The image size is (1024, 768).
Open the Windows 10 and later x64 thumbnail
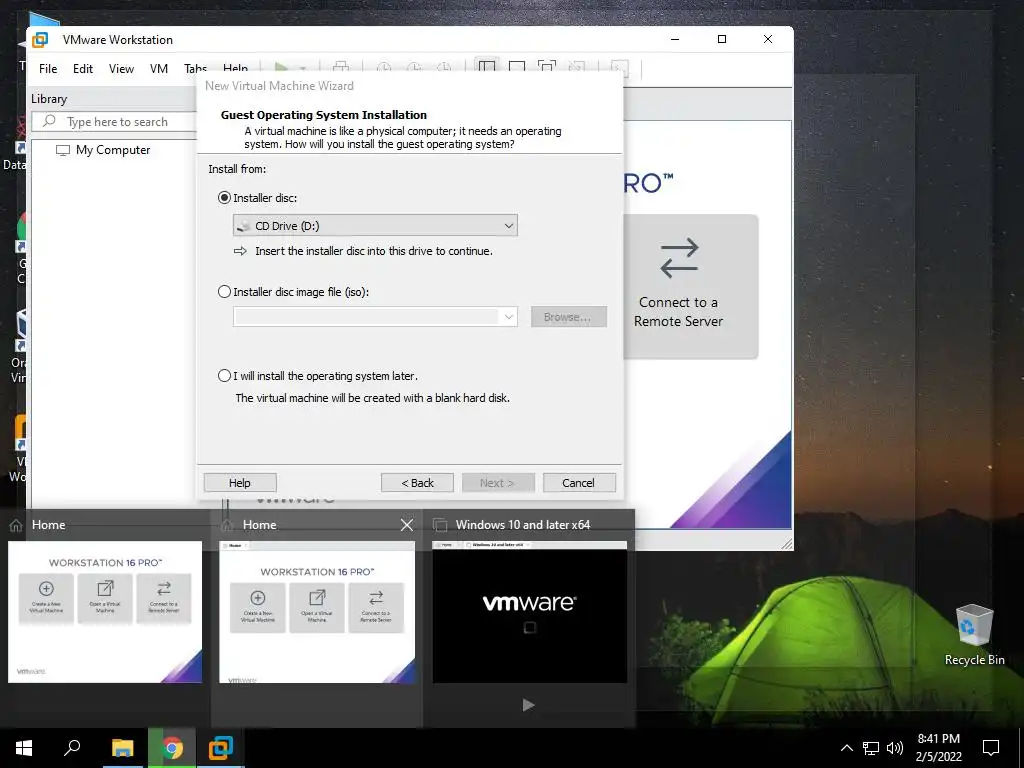pyautogui.click(x=530, y=612)
